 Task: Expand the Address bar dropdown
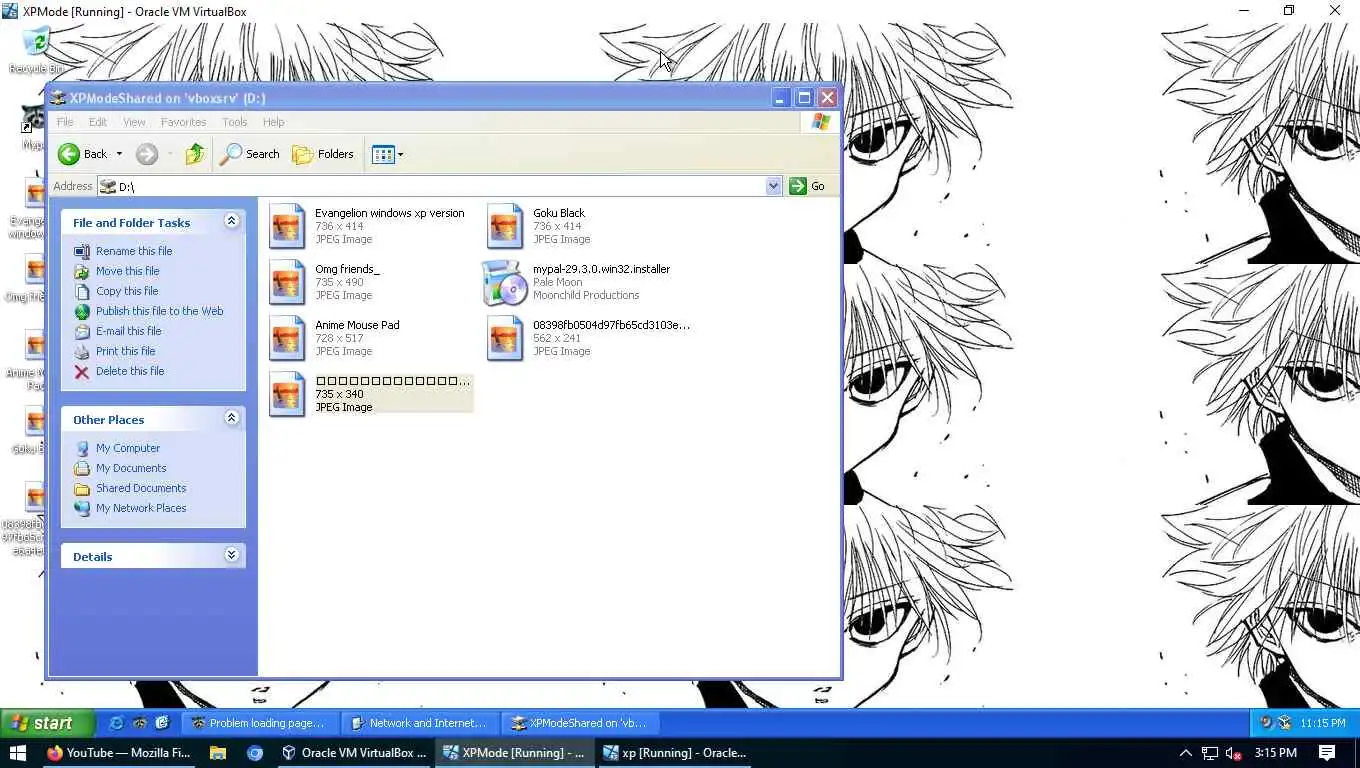773,186
